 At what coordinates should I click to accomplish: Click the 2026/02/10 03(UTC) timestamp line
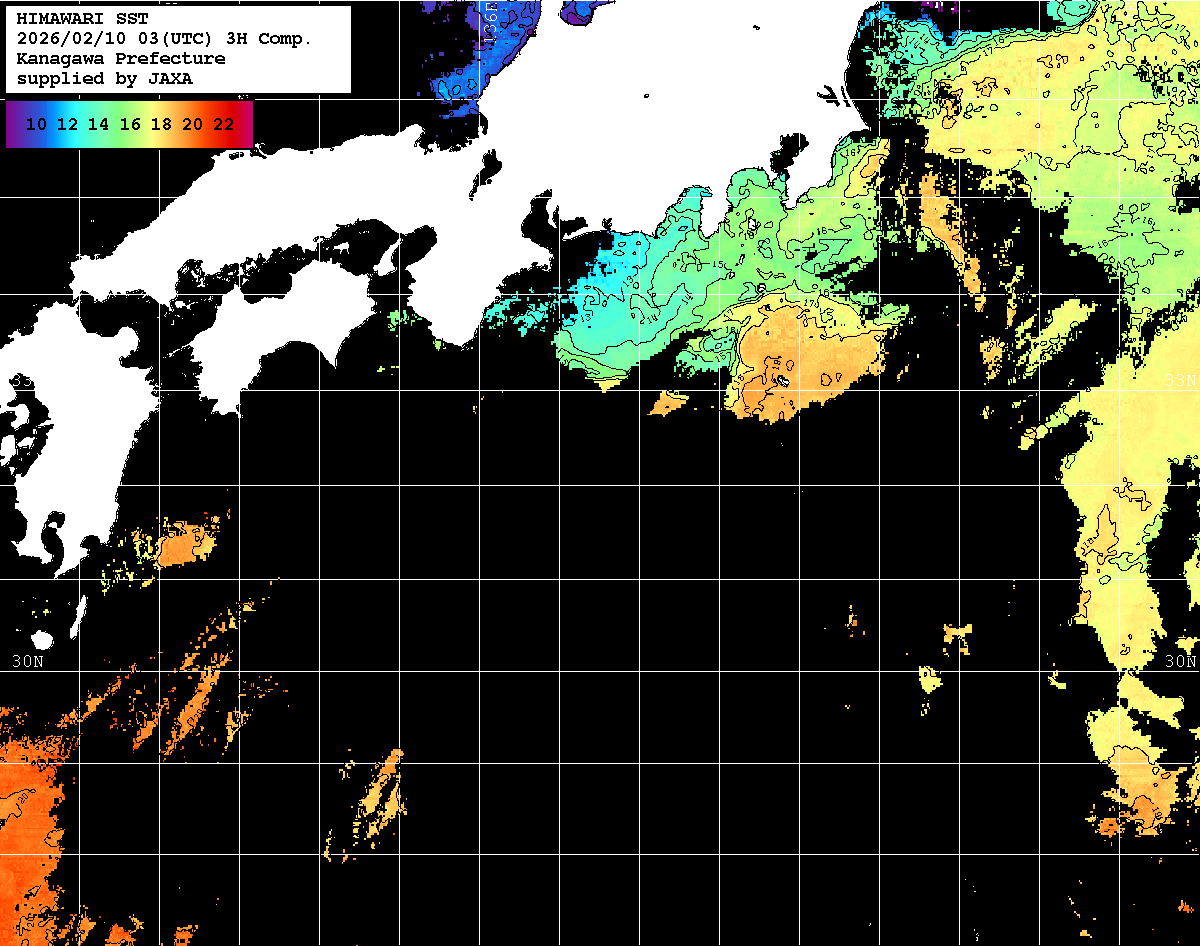point(164,39)
